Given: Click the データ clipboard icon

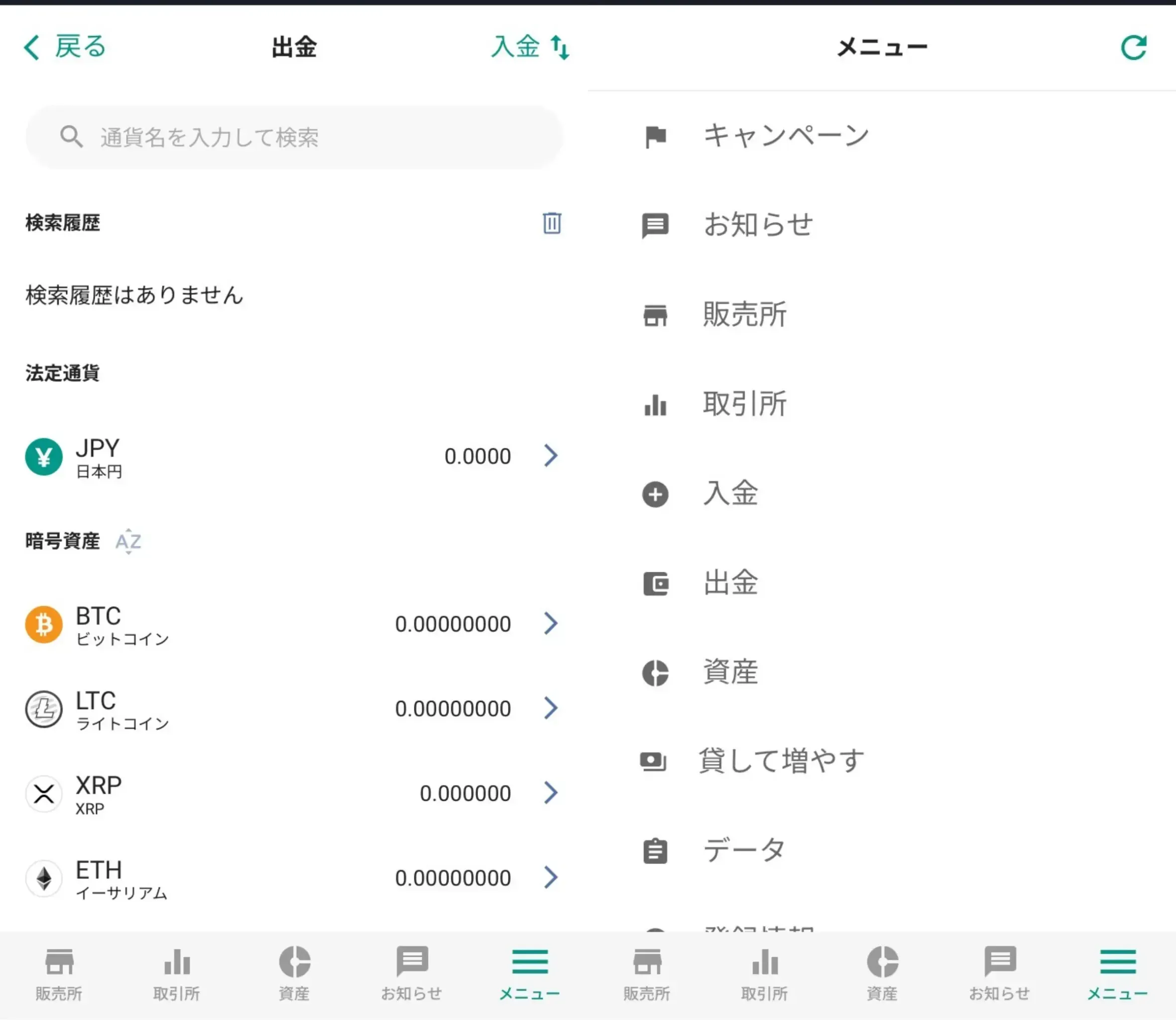Looking at the screenshot, I should [655, 852].
